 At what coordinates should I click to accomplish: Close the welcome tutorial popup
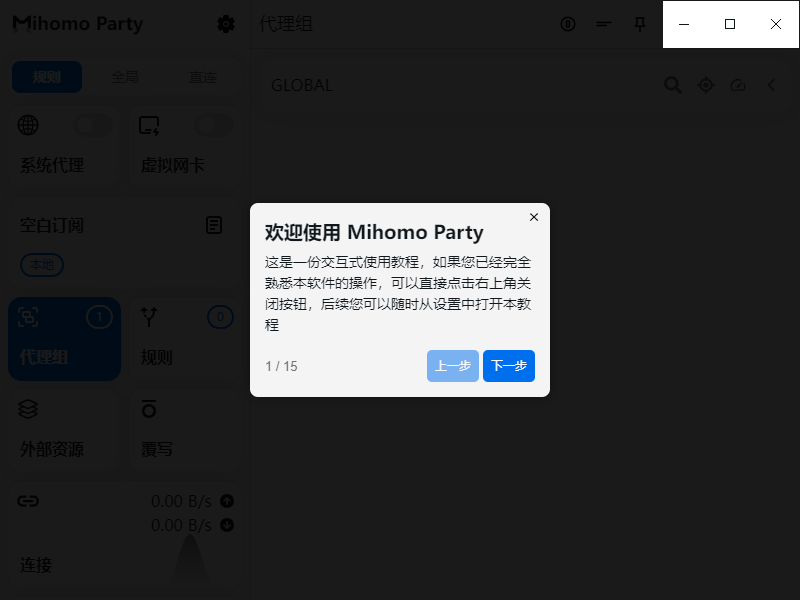point(533,217)
